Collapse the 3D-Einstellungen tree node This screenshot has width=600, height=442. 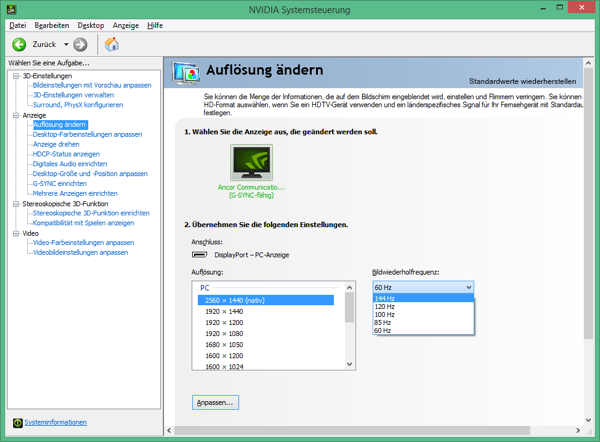point(16,76)
